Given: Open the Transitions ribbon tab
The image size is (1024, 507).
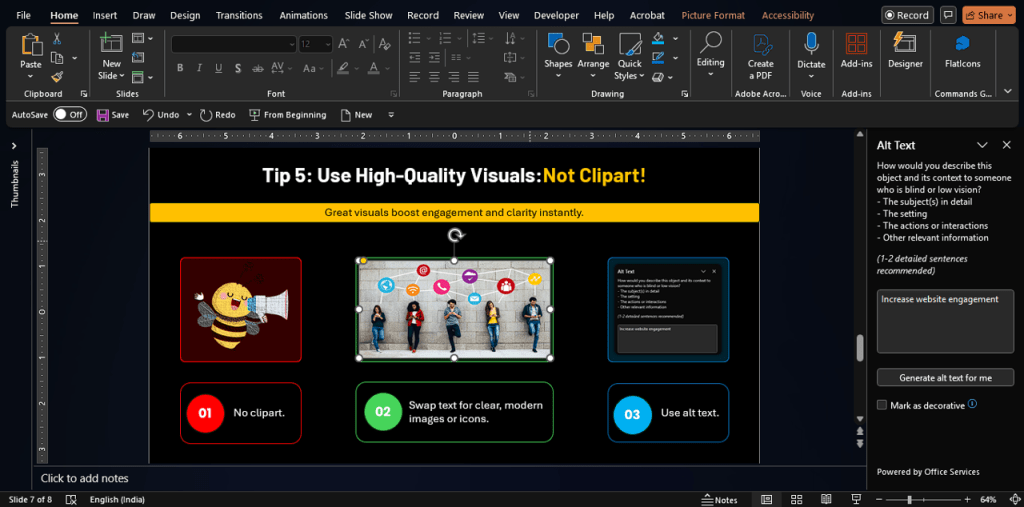Looking at the screenshot, I should pyautogui.click(x=239, y=16).
